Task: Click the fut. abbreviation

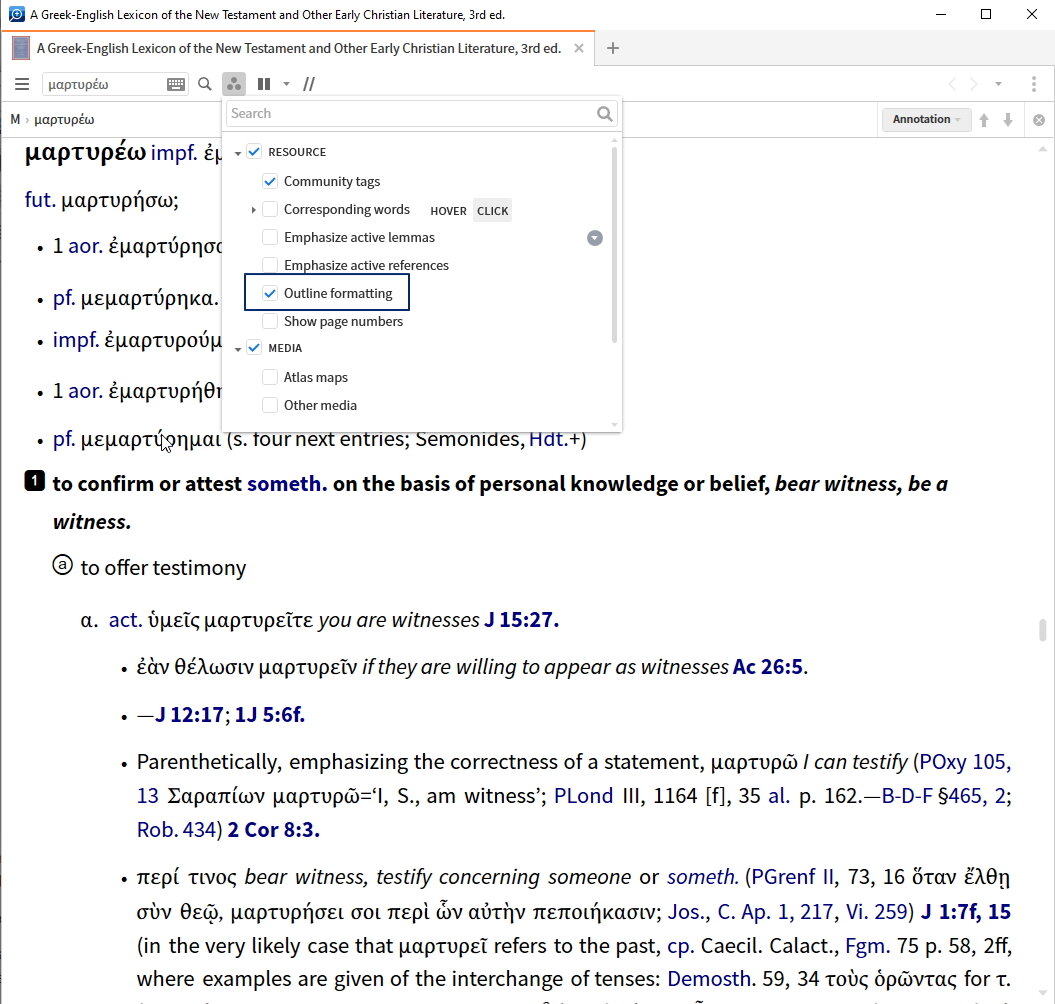Action: tap(40, 200)
